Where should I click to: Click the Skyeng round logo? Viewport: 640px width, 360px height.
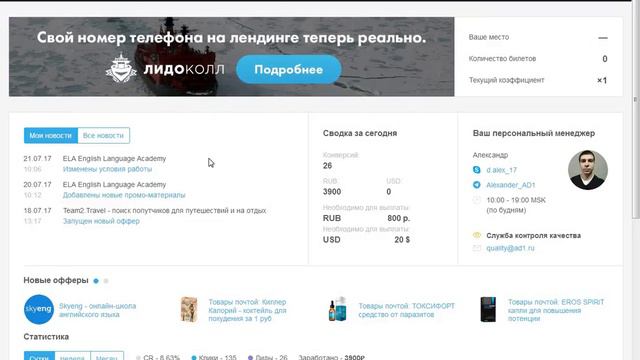point(39,309)
